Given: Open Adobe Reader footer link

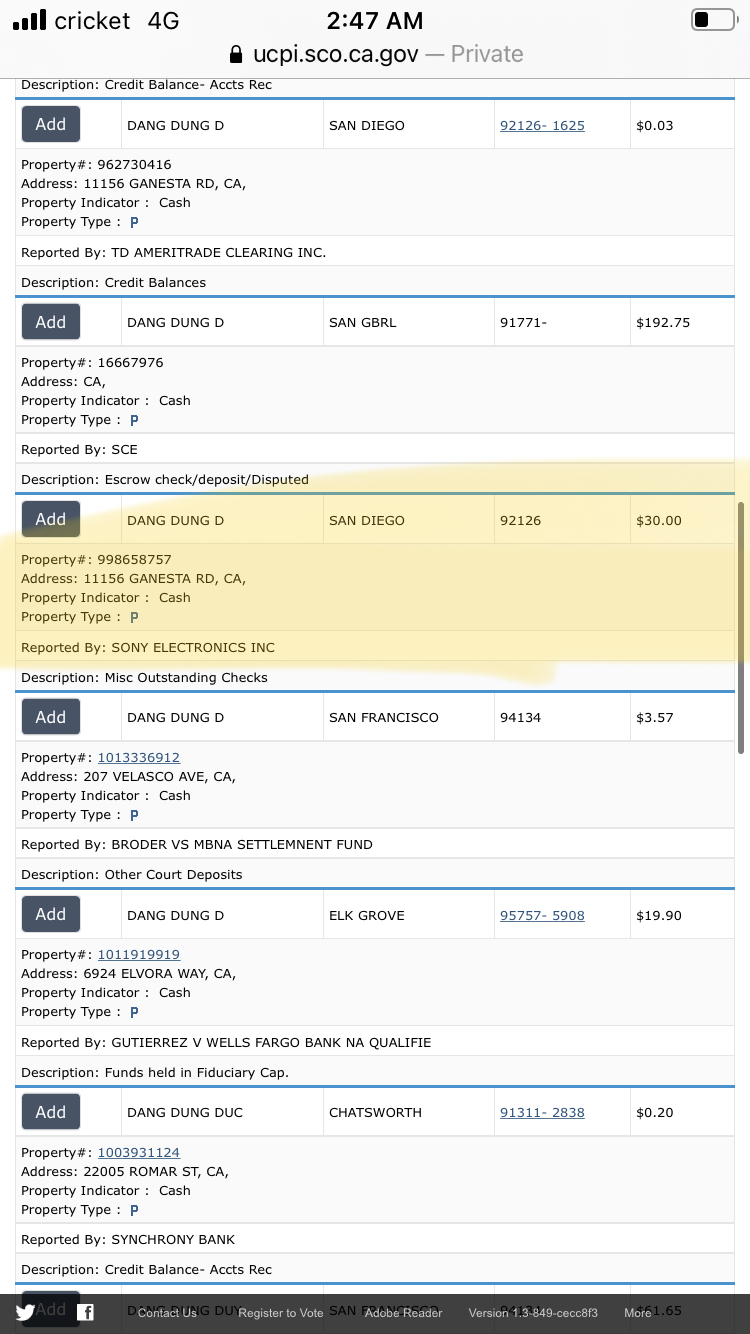Looking at the screenshot, I should tap(403, 1313).
